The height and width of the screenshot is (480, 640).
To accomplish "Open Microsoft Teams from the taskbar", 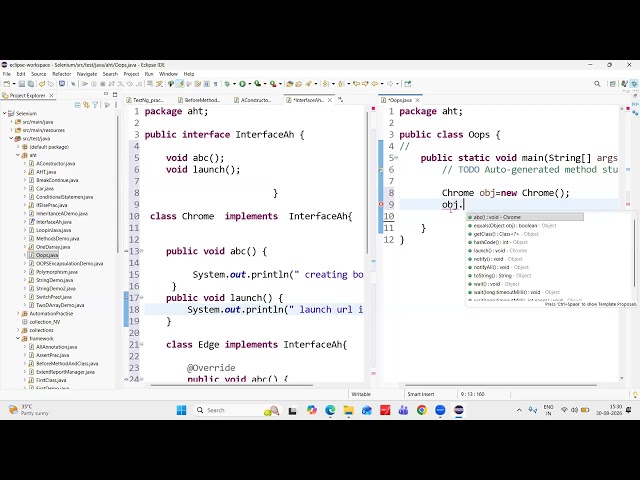I will (403, 410).
